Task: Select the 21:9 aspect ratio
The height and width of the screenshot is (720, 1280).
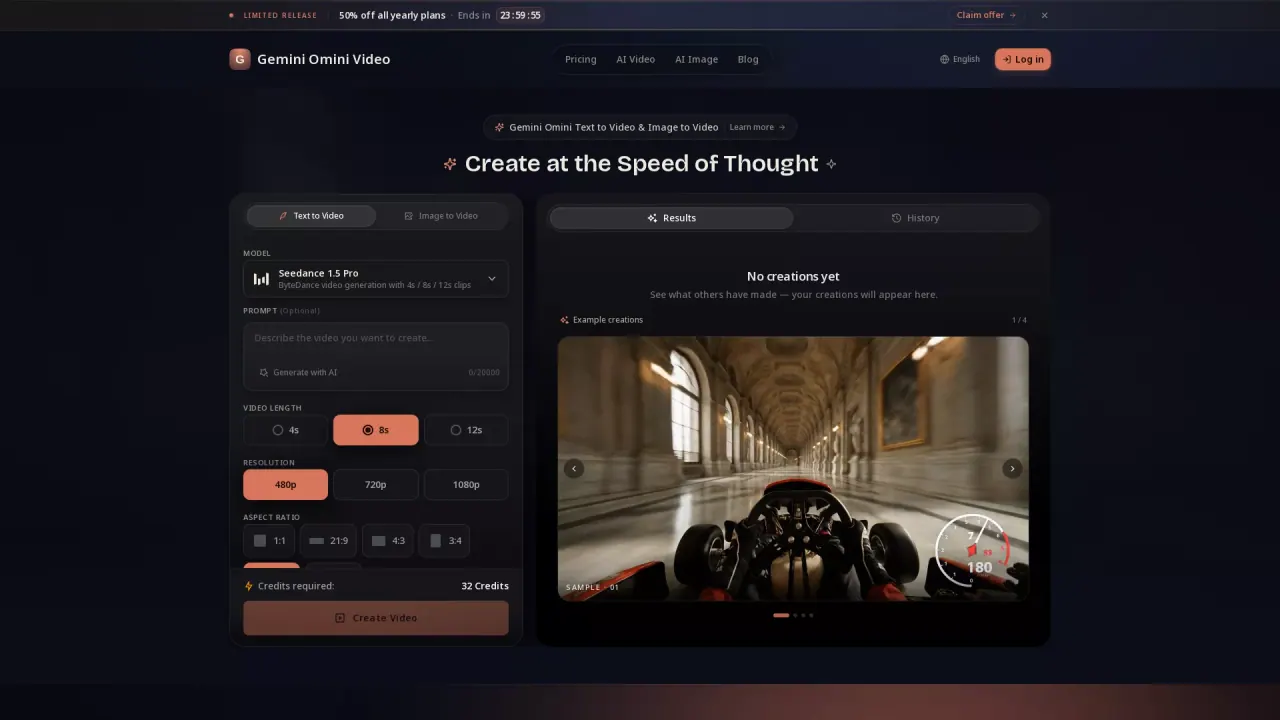Action: click(329, 540)
